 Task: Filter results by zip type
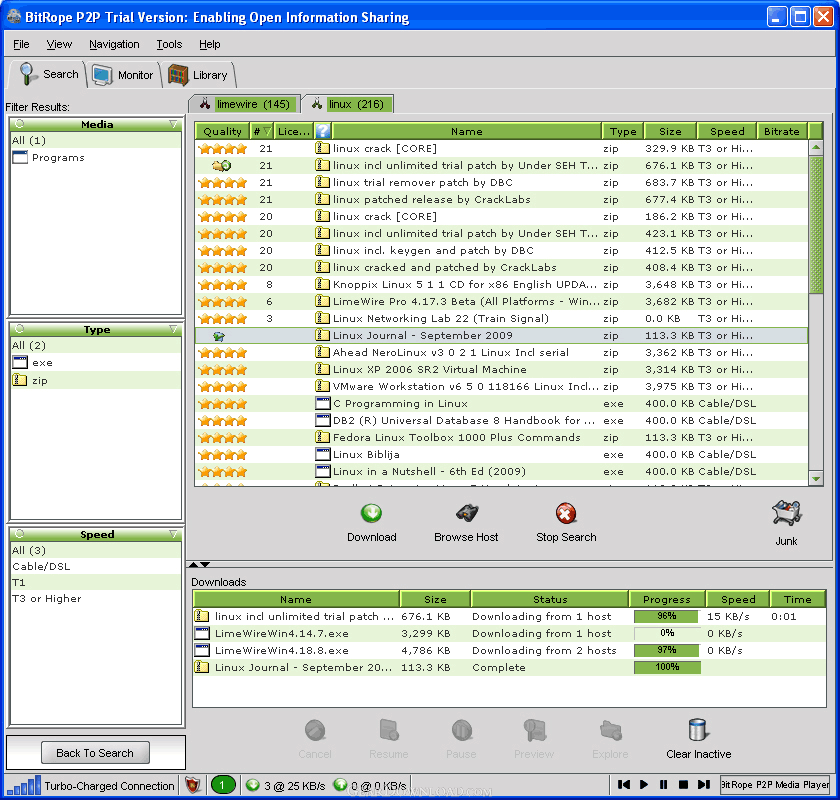(96, 380)
